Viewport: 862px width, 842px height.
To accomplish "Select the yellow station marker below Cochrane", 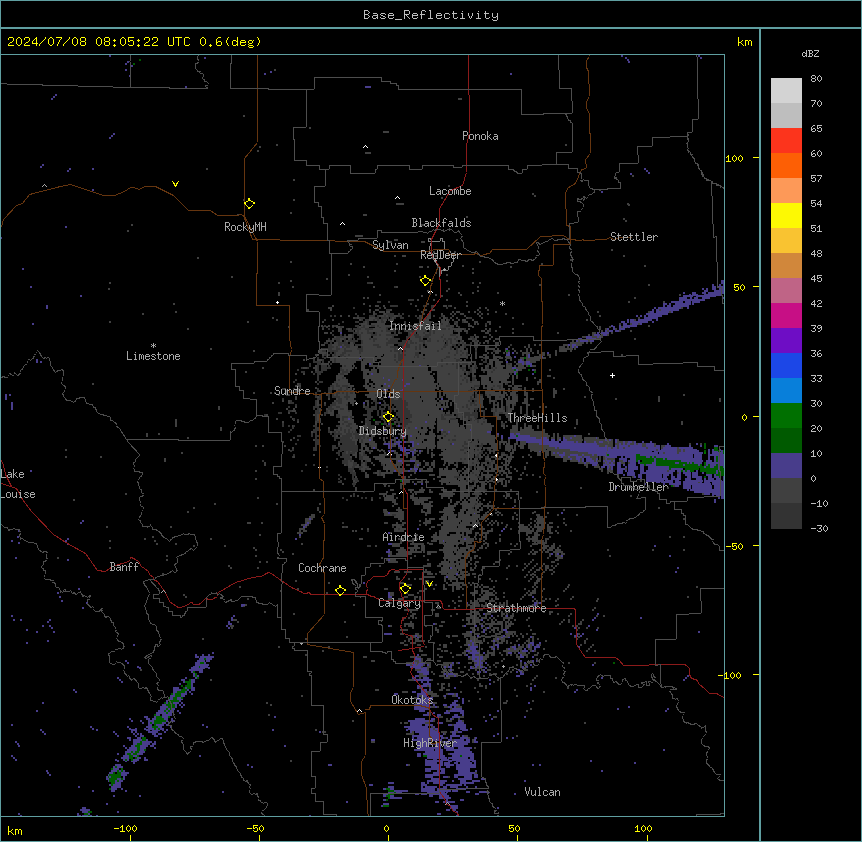I will [x=340, y=590].
